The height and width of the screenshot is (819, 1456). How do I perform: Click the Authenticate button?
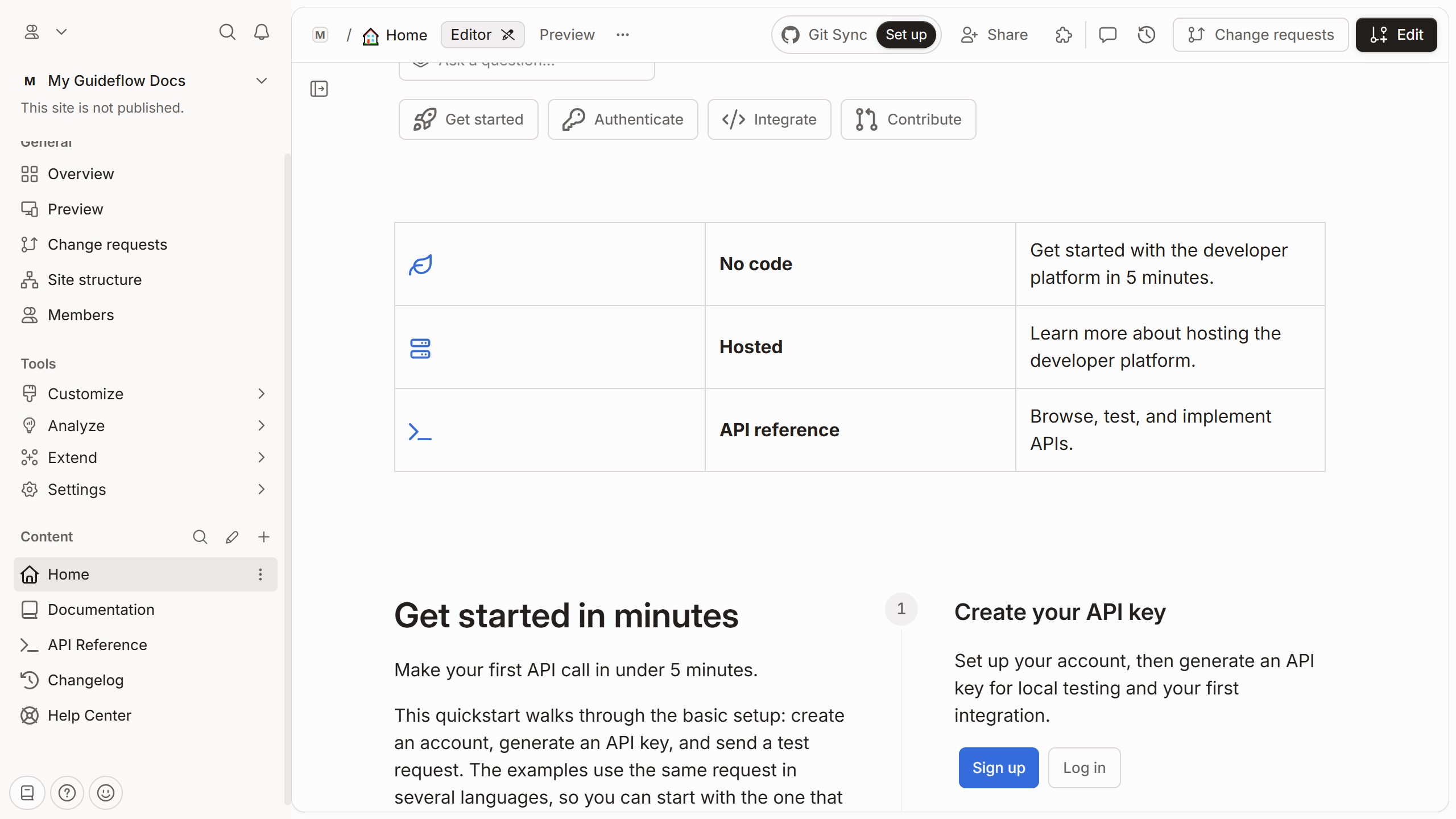point(623,119)
